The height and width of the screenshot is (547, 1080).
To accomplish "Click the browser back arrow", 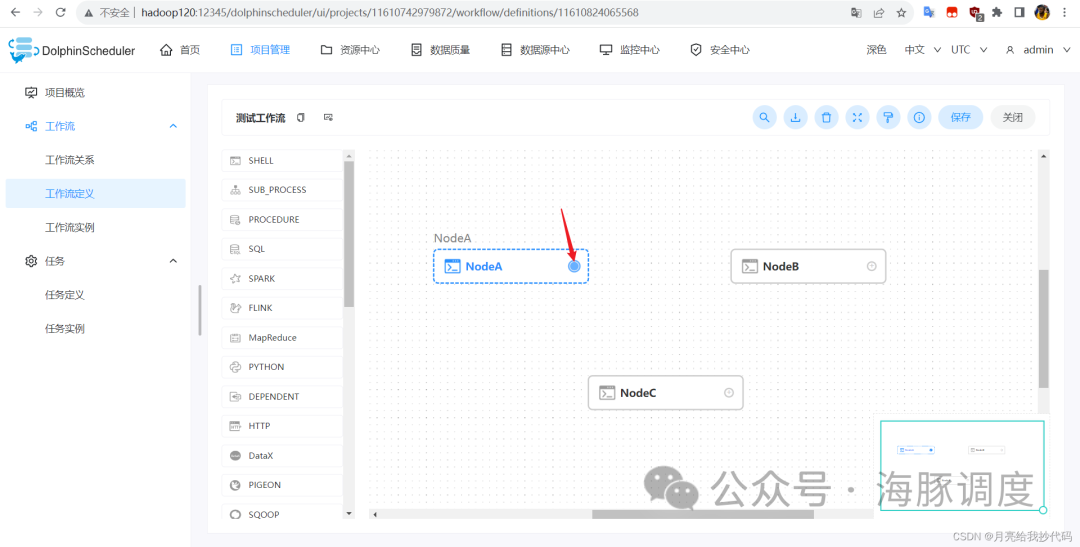I will (15, 12).
